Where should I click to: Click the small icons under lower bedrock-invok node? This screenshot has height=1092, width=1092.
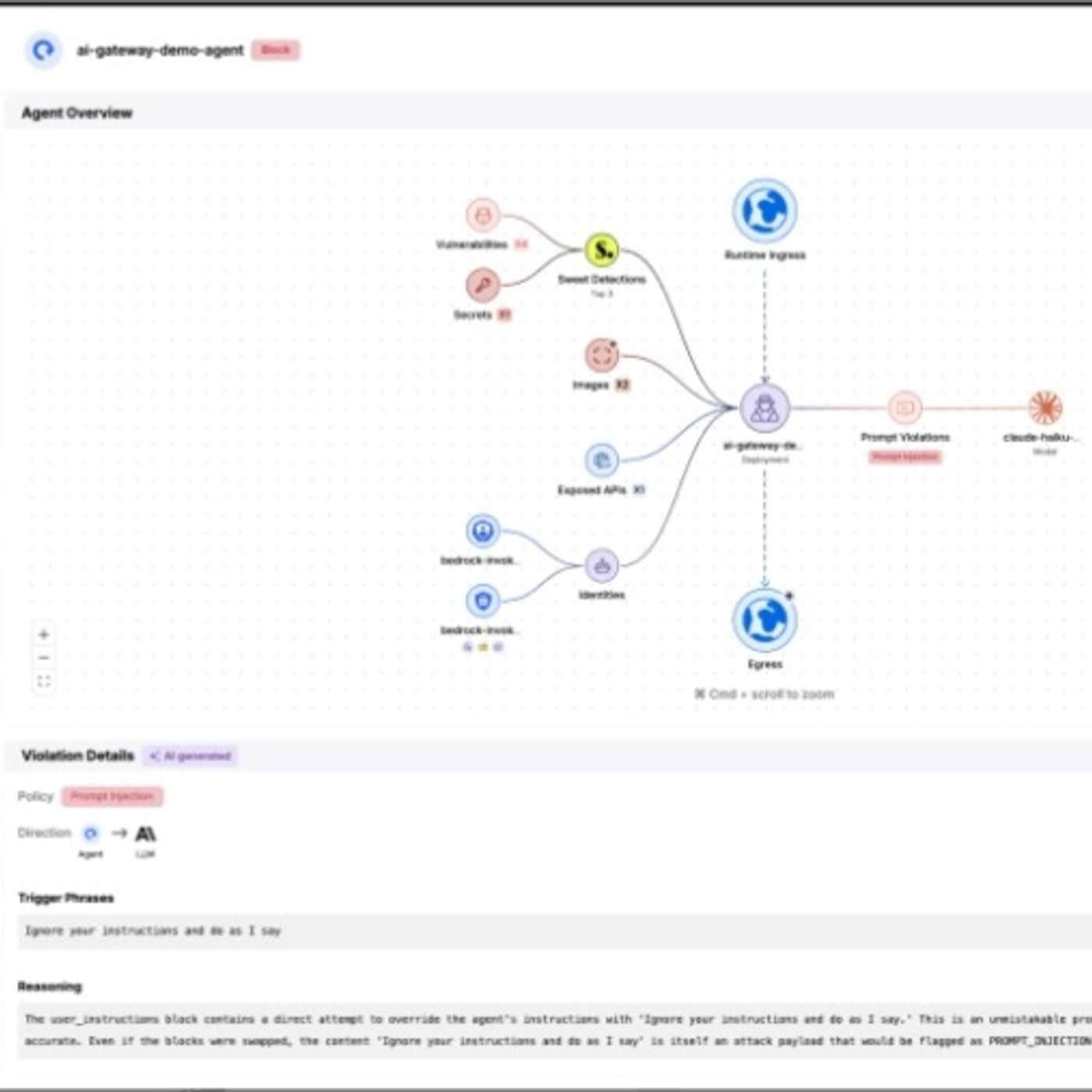[483, 647]
